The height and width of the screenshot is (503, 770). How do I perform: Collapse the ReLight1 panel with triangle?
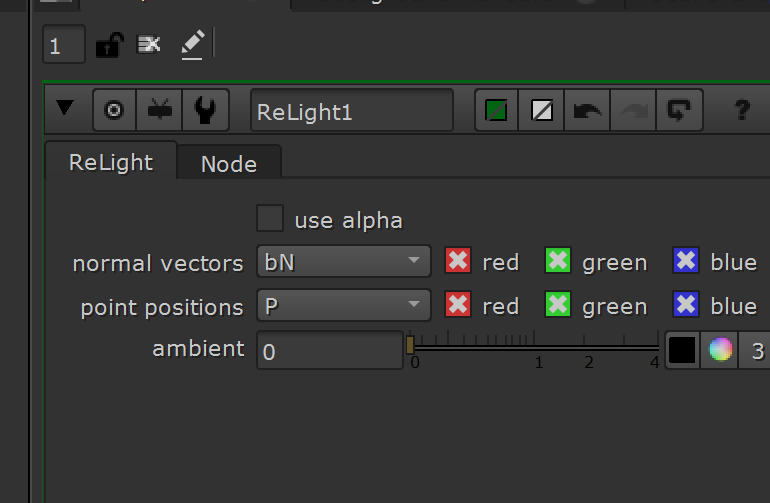65,108
